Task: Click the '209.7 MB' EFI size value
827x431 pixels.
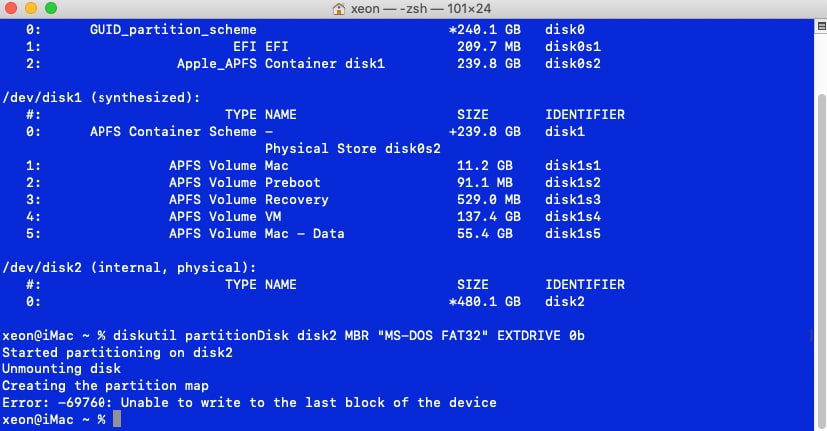Action: tap(488, 46)
